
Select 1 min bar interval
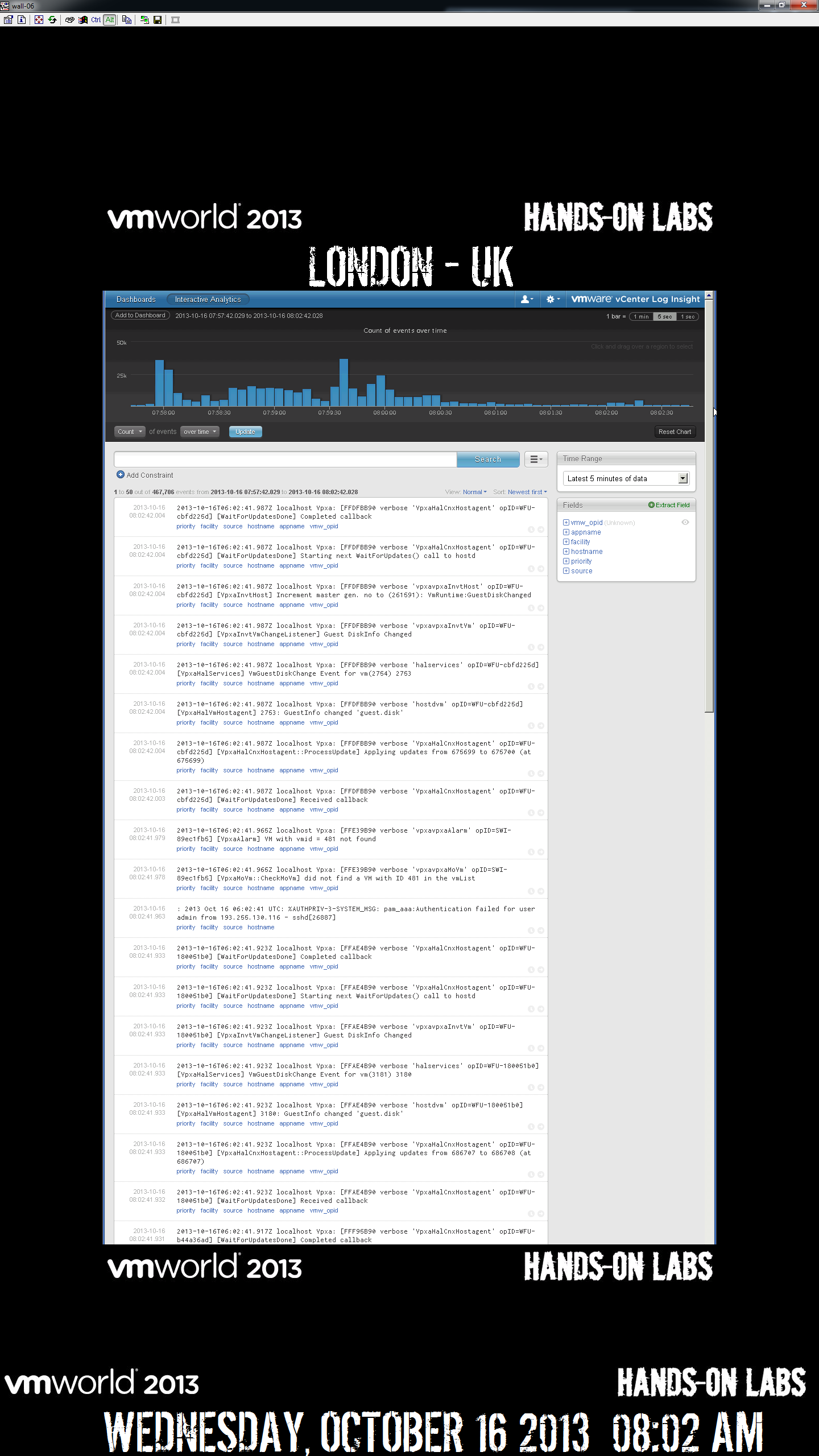click(641, 317)
